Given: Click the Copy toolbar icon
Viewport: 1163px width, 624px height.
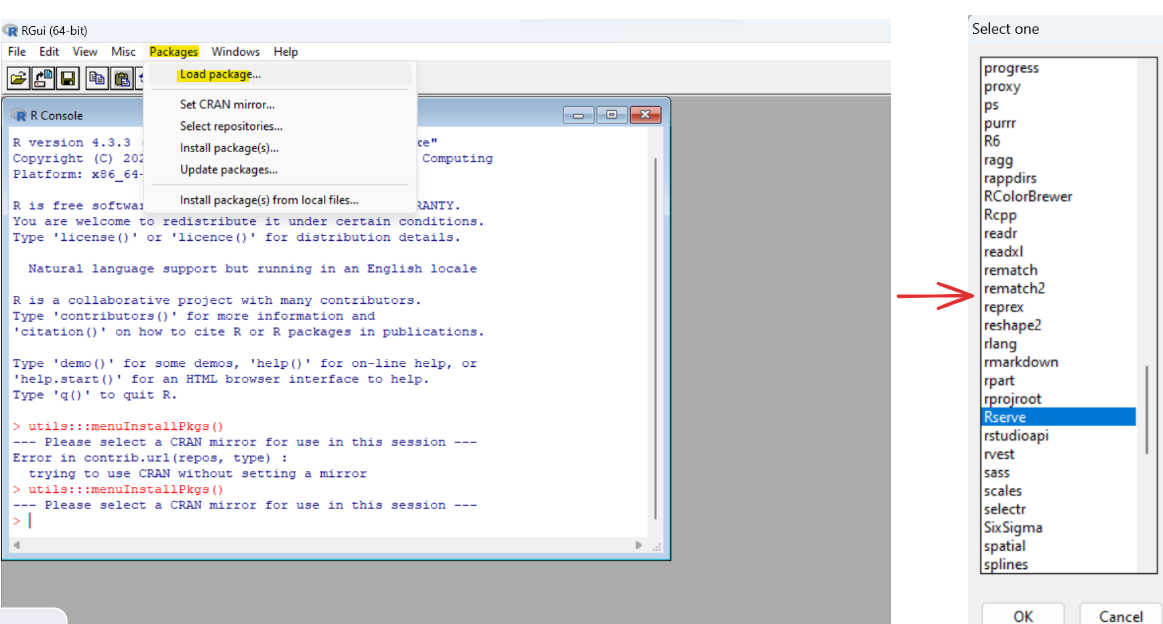Looking at the screenshot, I should [x=96, y=78].
